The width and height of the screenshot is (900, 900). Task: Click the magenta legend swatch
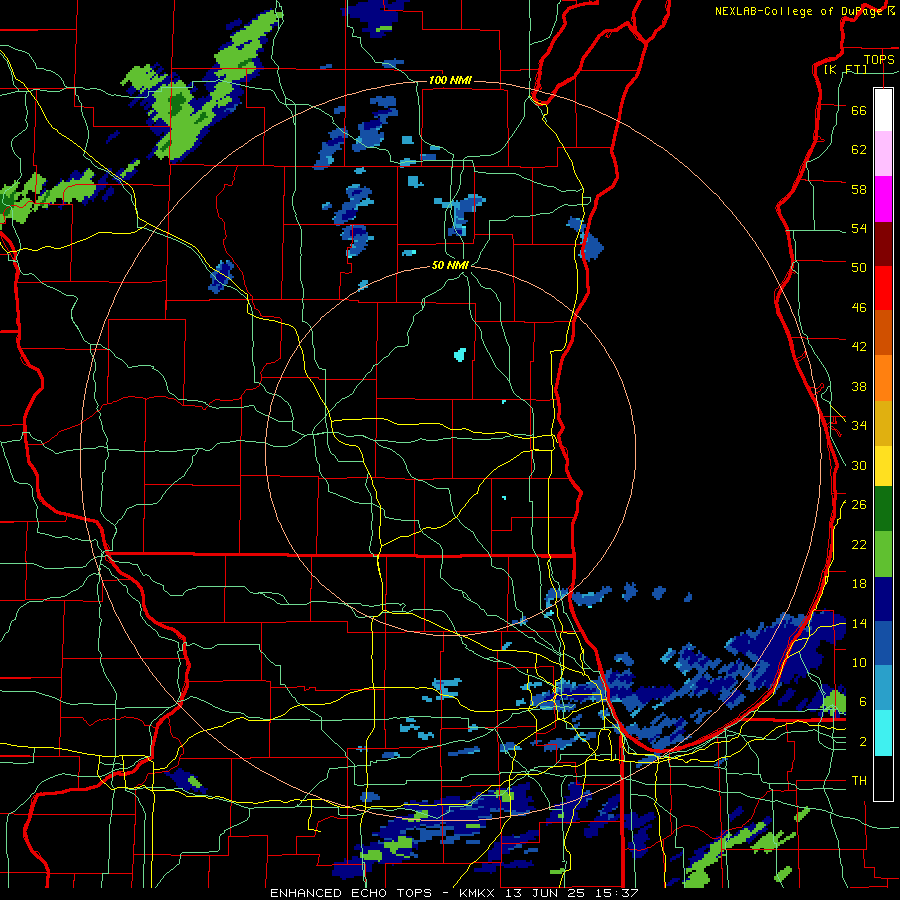883,199
